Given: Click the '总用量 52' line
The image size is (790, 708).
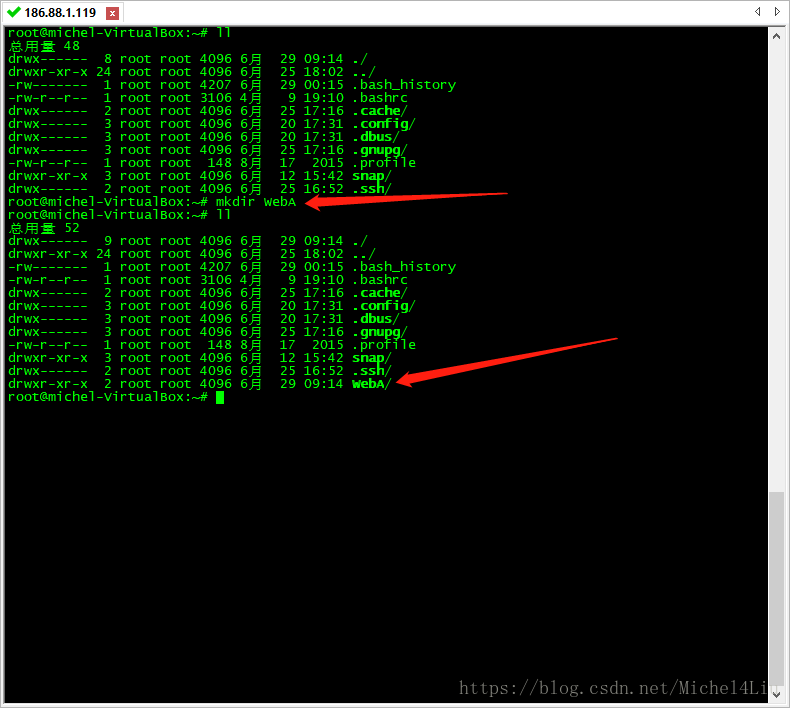Looking at the screenshot, I should 44,228.
